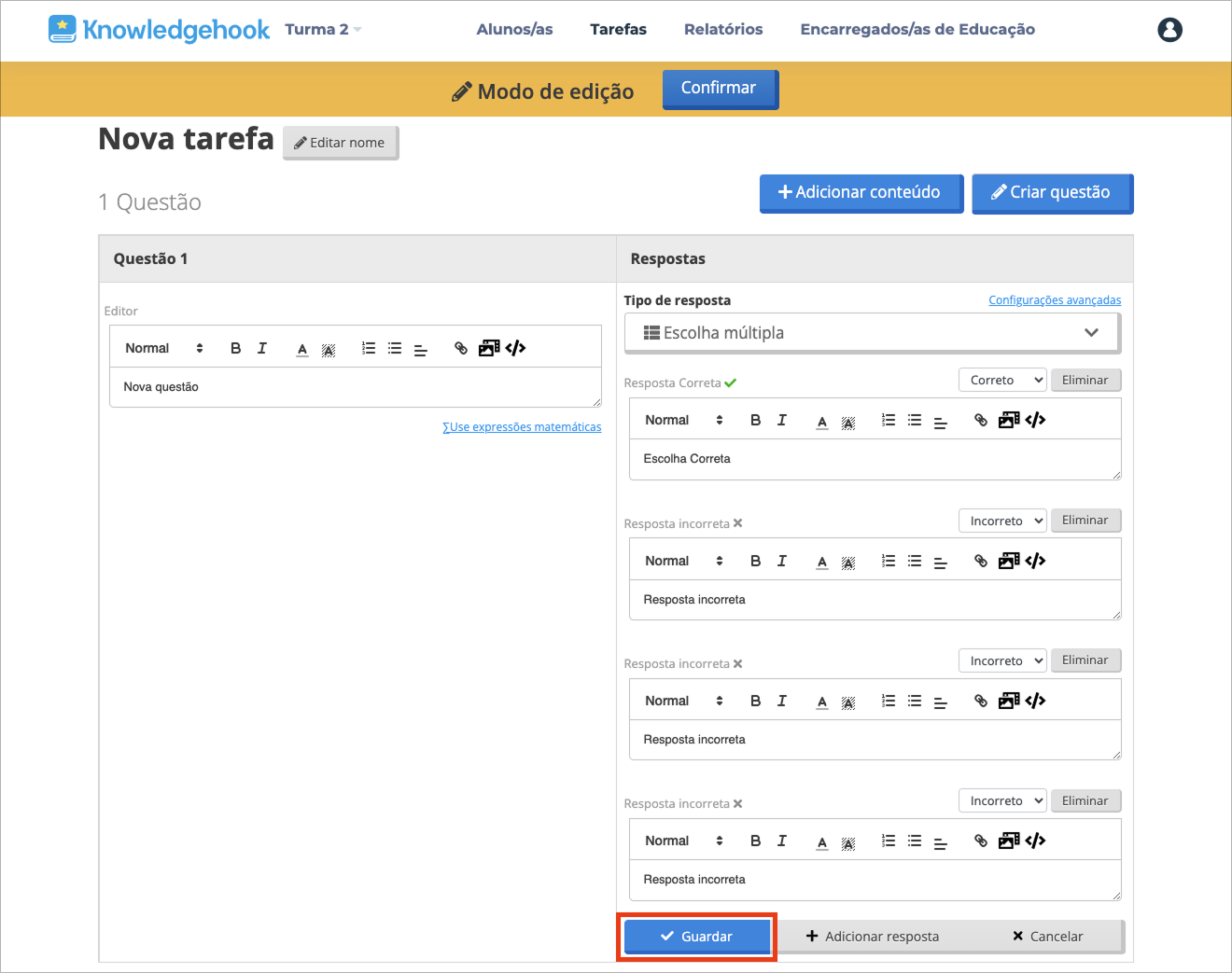The width and height of the screenshot is (1232, 973).
Task: Click the Nova questão text field
Action: click(356, 387)
